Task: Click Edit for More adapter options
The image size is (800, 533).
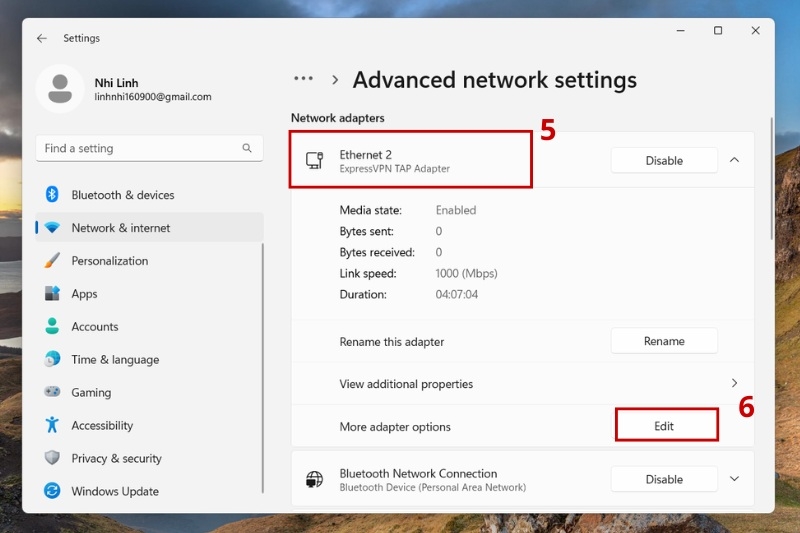Action: pyautogui.click(x=664, y=426)
